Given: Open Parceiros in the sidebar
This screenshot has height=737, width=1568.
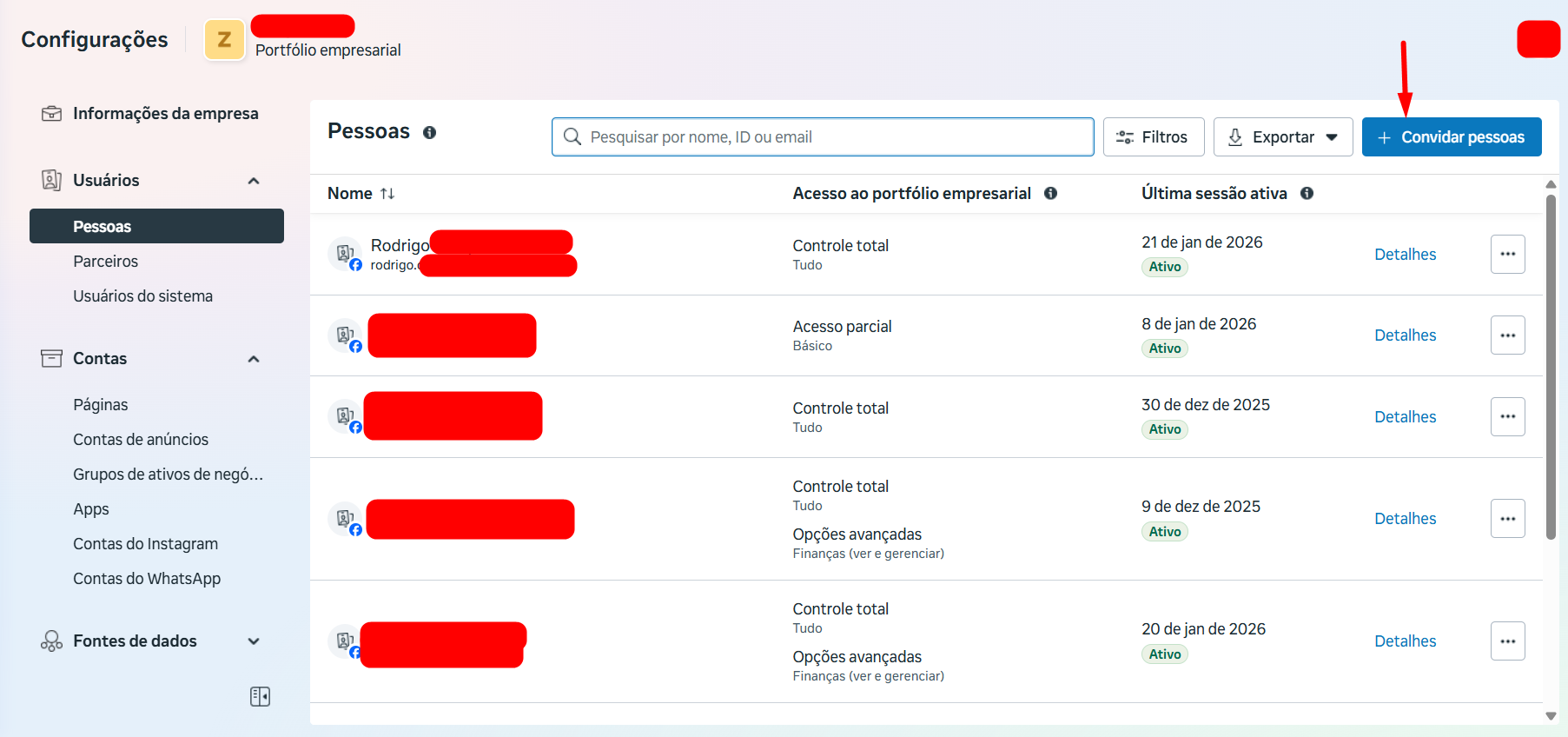Looking at the screenshot, I should pos(106,262).
